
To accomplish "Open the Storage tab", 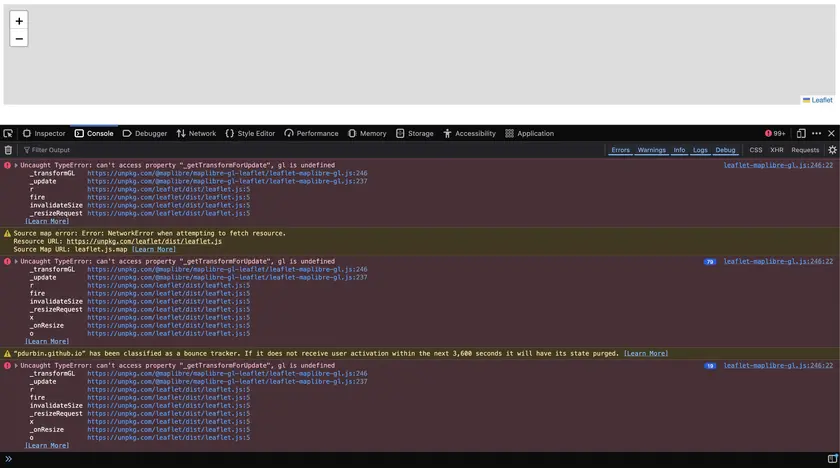I will (x=415, y=133).
